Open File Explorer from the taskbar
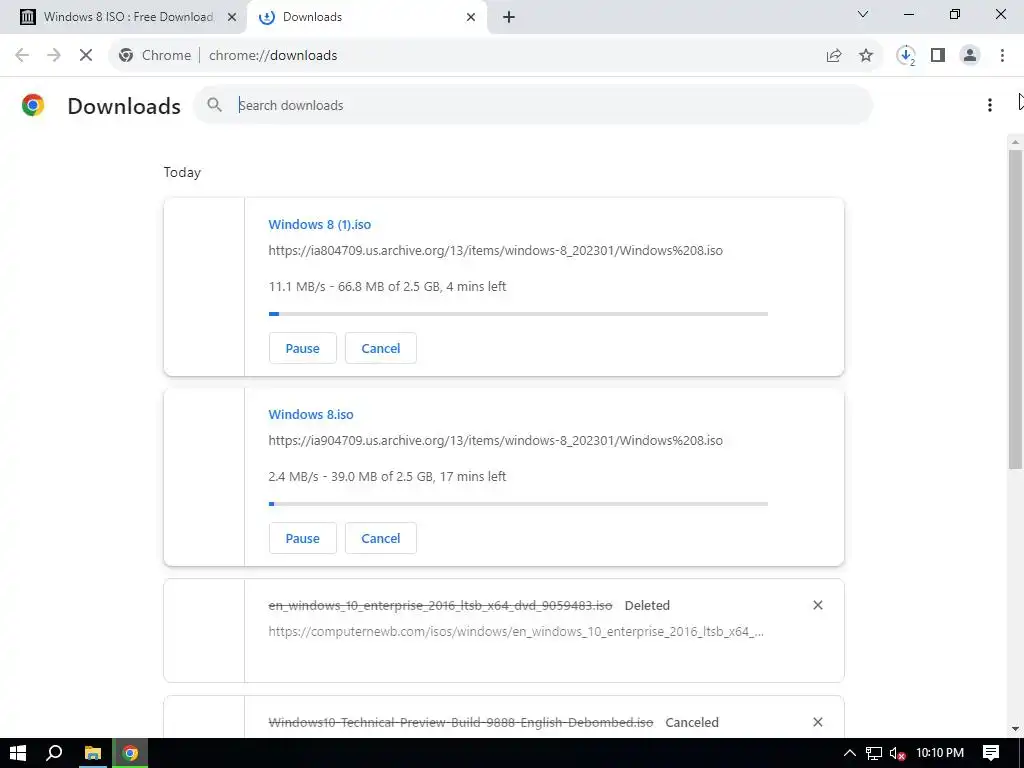This screenshot has width=1024, height=768. 93,753
